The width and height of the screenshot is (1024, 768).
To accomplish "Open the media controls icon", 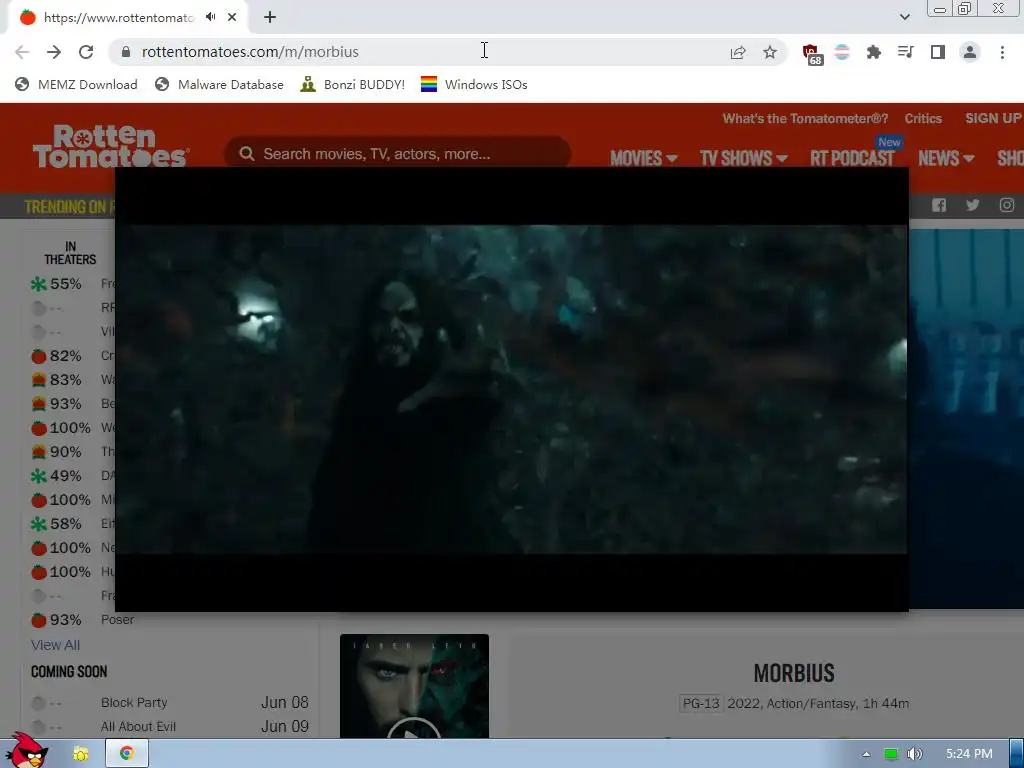I will pyautogui.click(x=906, y=52).
